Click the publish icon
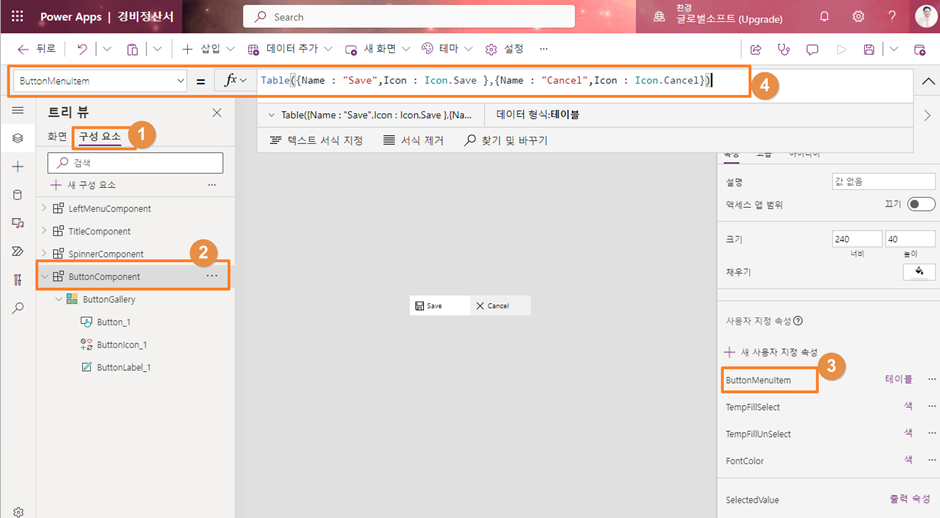Screen dimensions: 940x518 pos(920,49)
